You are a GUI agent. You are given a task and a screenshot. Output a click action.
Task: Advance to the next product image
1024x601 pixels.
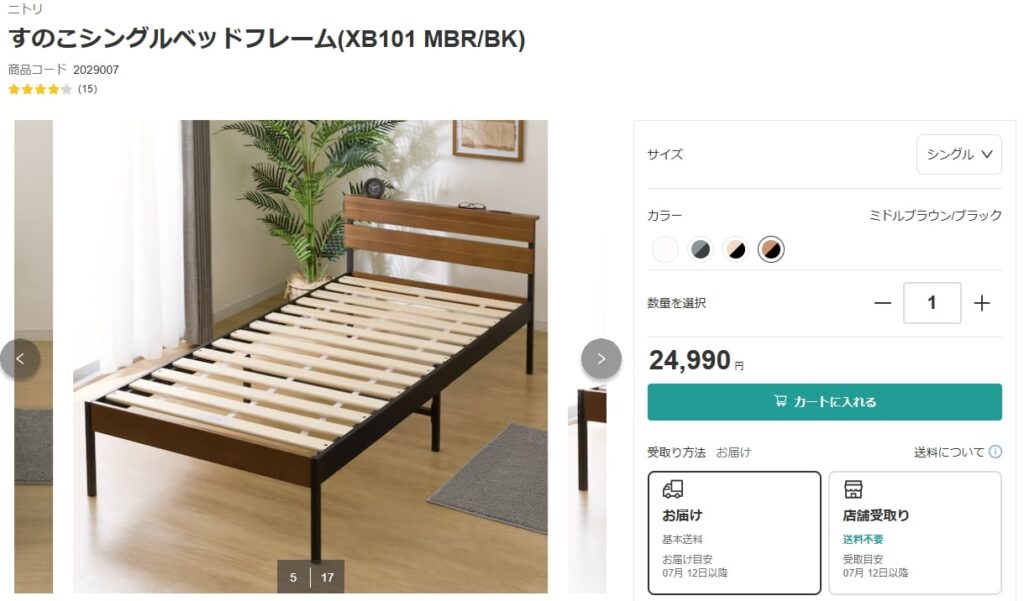[601, 358]
